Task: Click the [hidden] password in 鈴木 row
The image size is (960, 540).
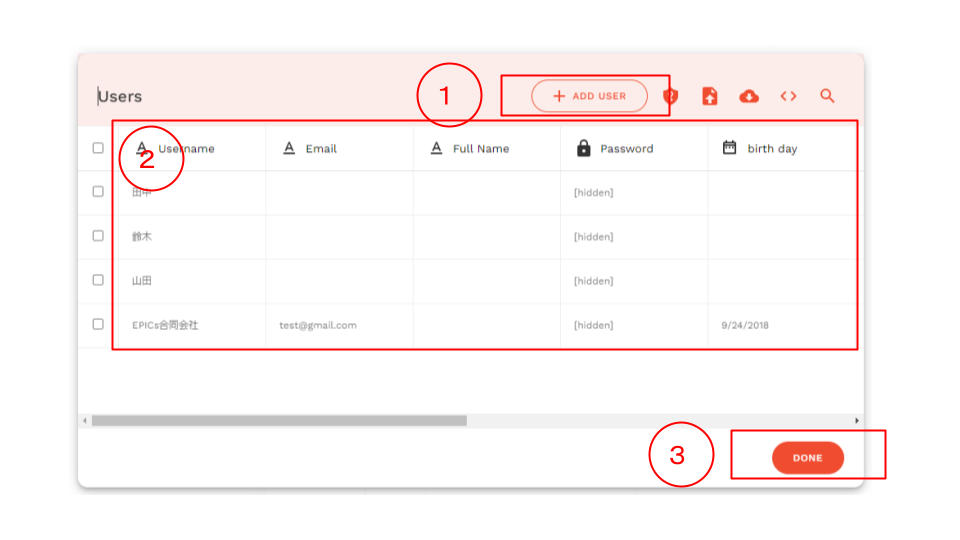Action: click(x=593, y=237)
